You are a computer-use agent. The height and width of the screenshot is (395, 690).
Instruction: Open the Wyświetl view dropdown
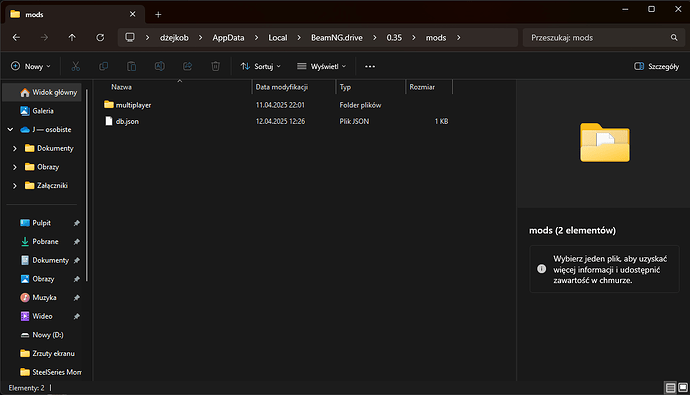pos(321,66)
